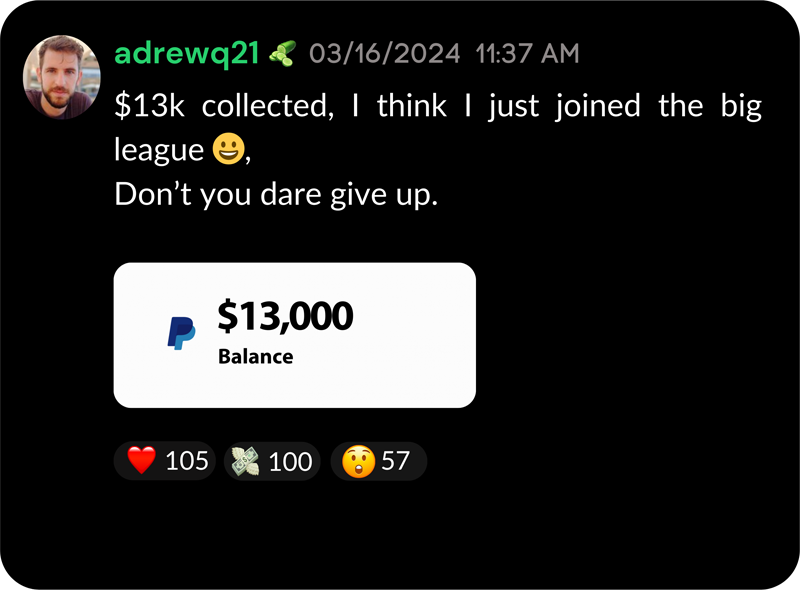Open the PayPal balance image attachment
Screen dimensions: 800x590
[295, 335]
